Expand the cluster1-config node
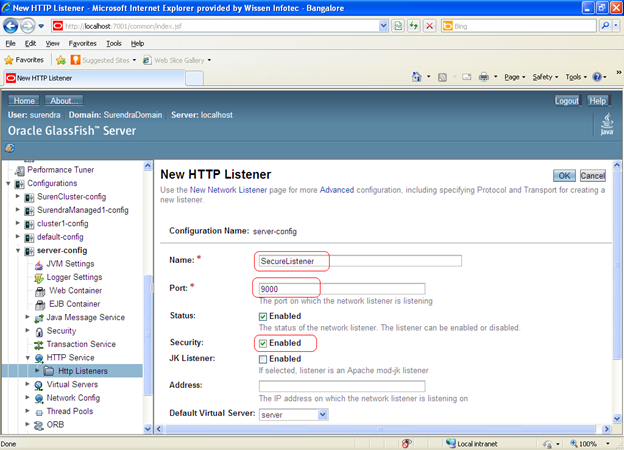624x450 pixels. [x=18, y=223]
